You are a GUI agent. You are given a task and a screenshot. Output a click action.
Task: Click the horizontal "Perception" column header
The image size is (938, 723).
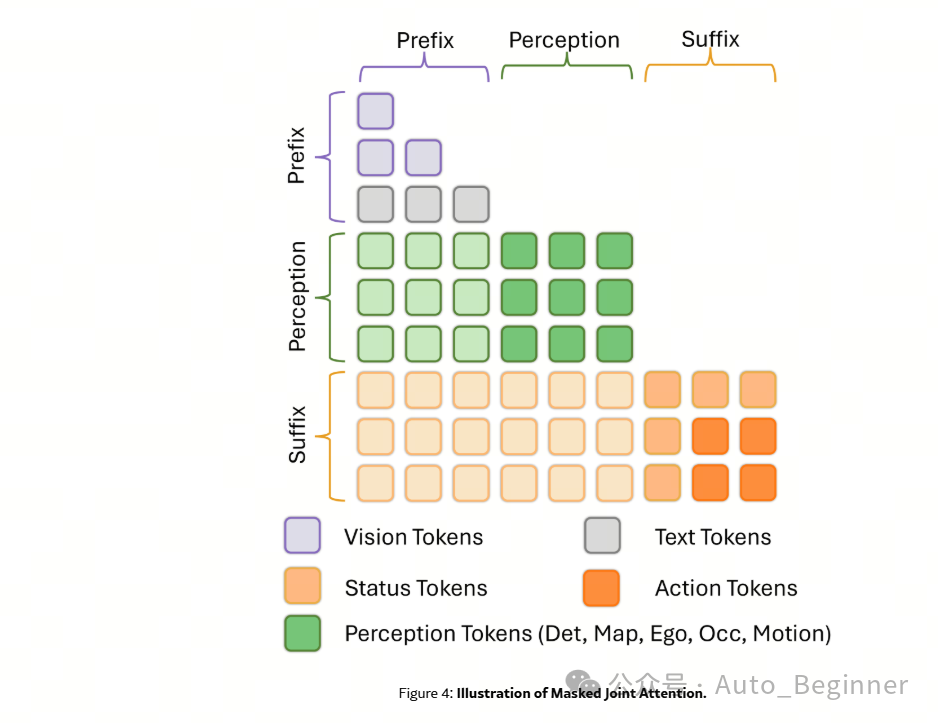pyautogui.click(x=564, y=41)
